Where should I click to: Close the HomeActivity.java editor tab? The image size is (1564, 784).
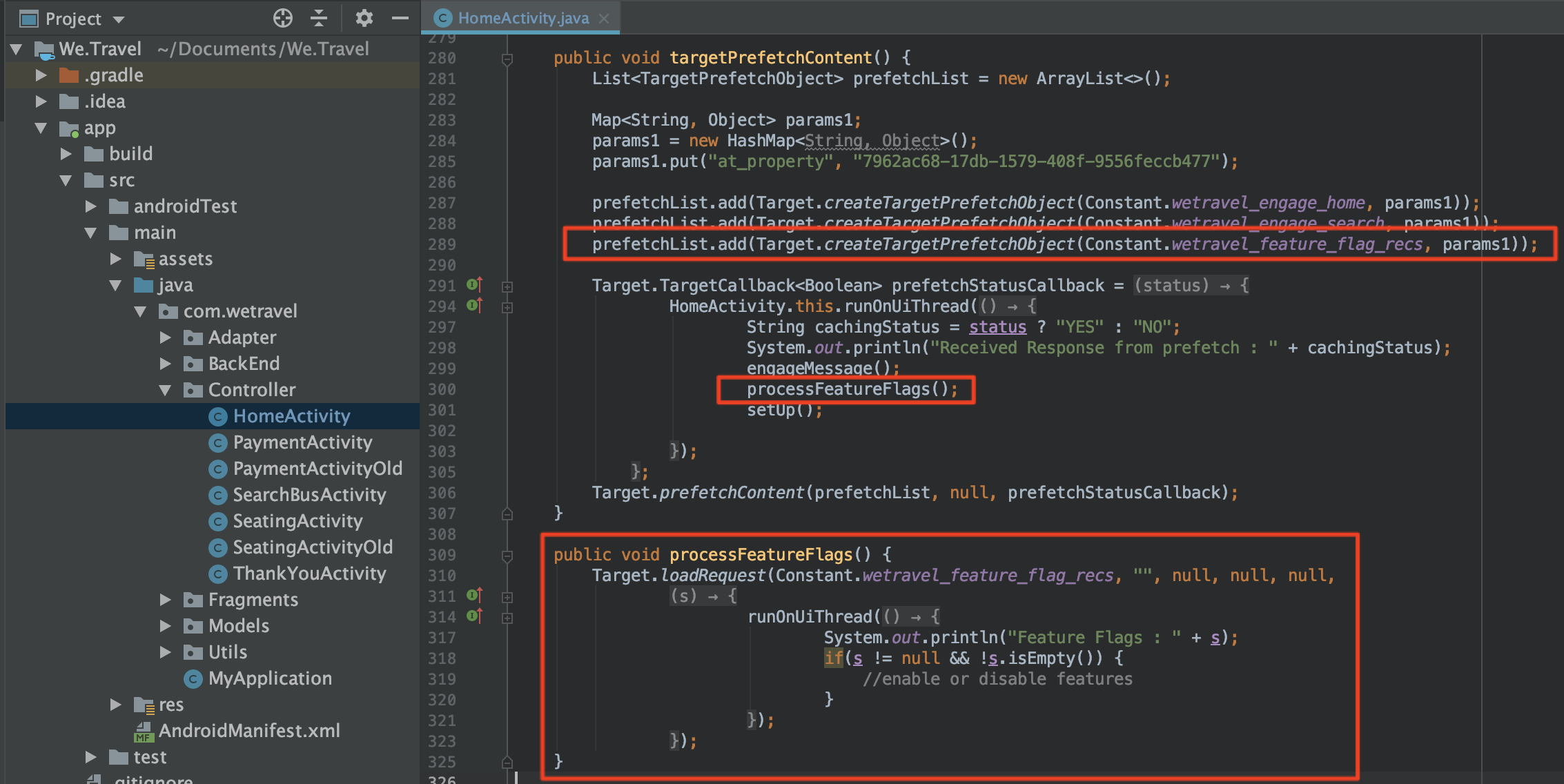coord(604,19)
